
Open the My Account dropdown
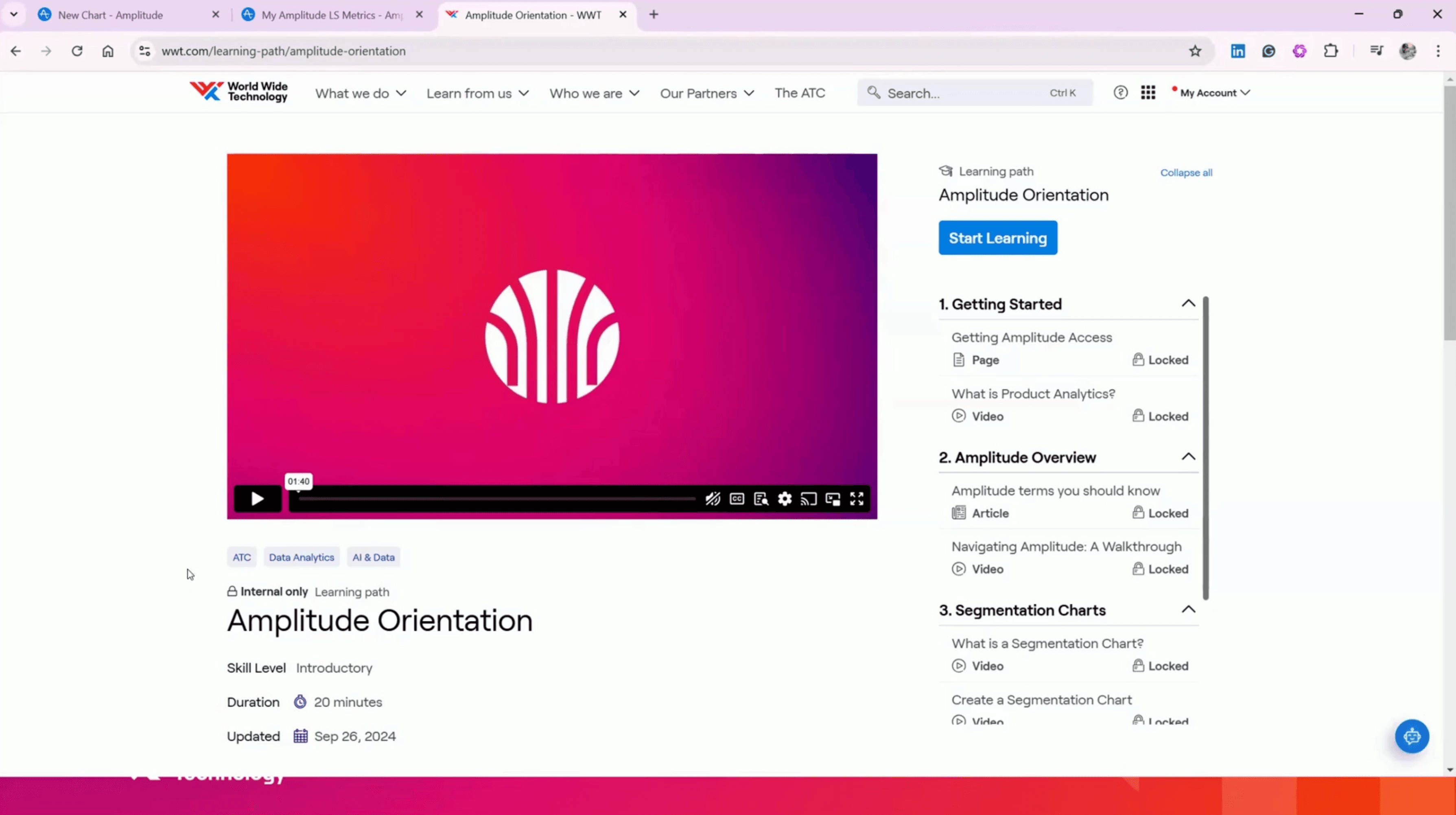pos(1209,92)
